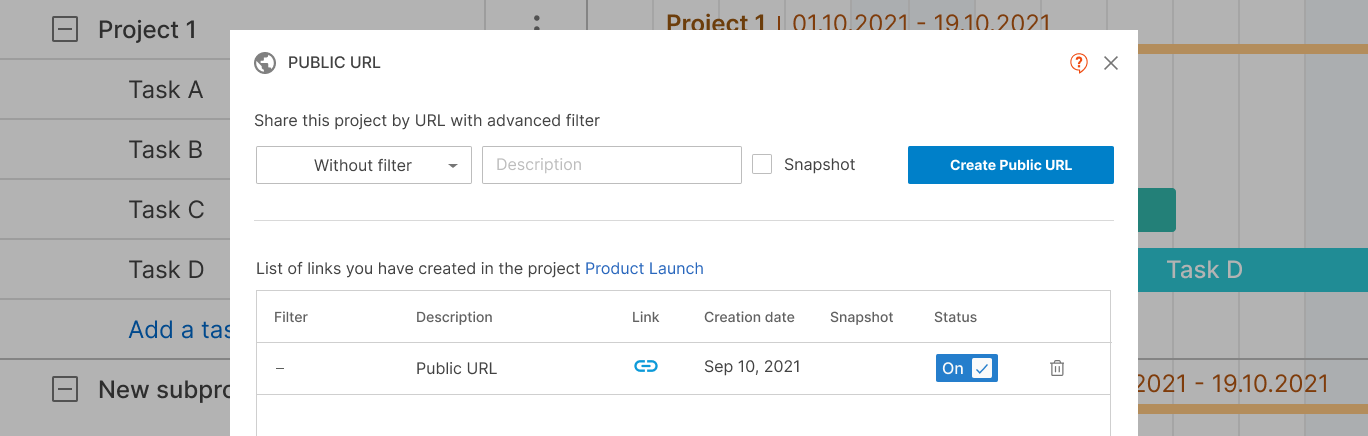The height and width of the screenshot is (436, 1368).
Task: Click the Status column header
Action: 955,317
